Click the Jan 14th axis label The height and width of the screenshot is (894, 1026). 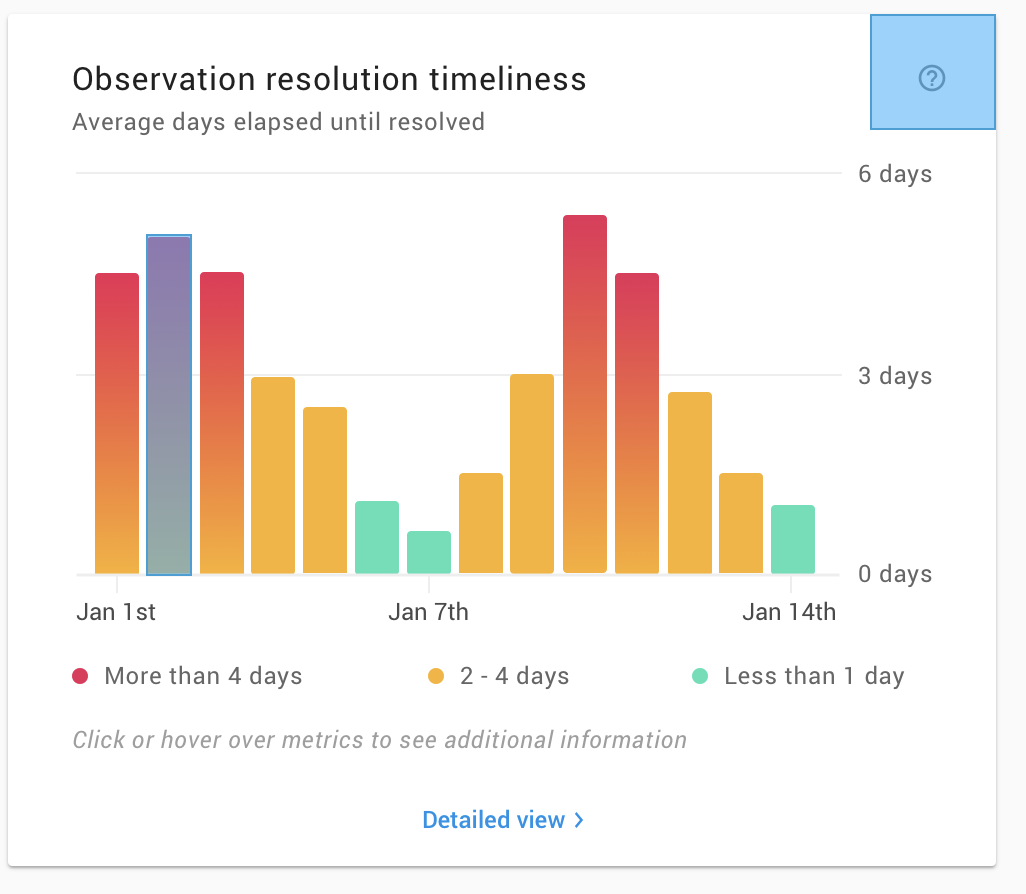(x=789, y=611)
